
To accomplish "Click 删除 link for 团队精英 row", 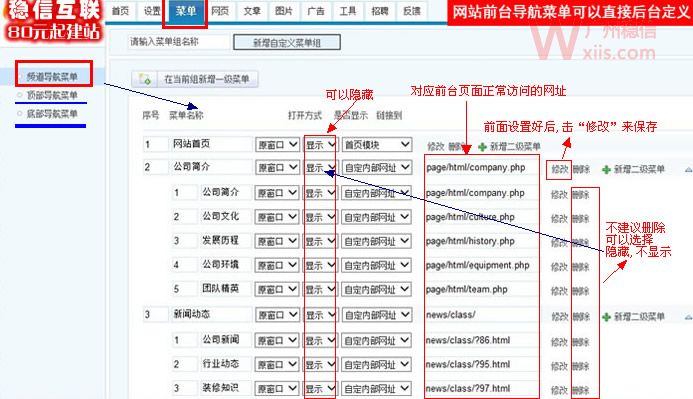I will pos(581,291).
